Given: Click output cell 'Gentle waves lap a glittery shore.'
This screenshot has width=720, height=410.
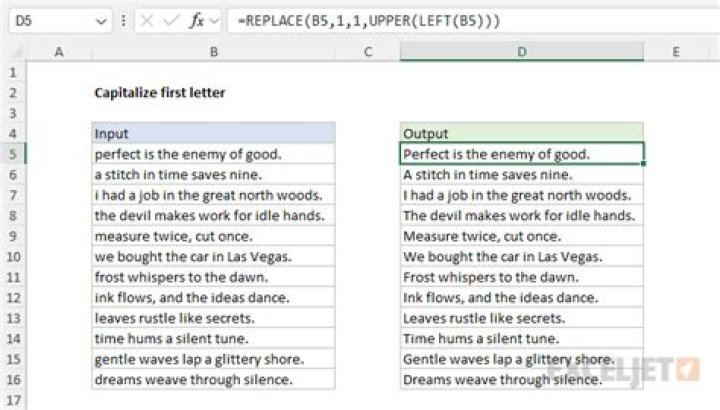Looking at the screenshot, I should (x=522, y=359).
